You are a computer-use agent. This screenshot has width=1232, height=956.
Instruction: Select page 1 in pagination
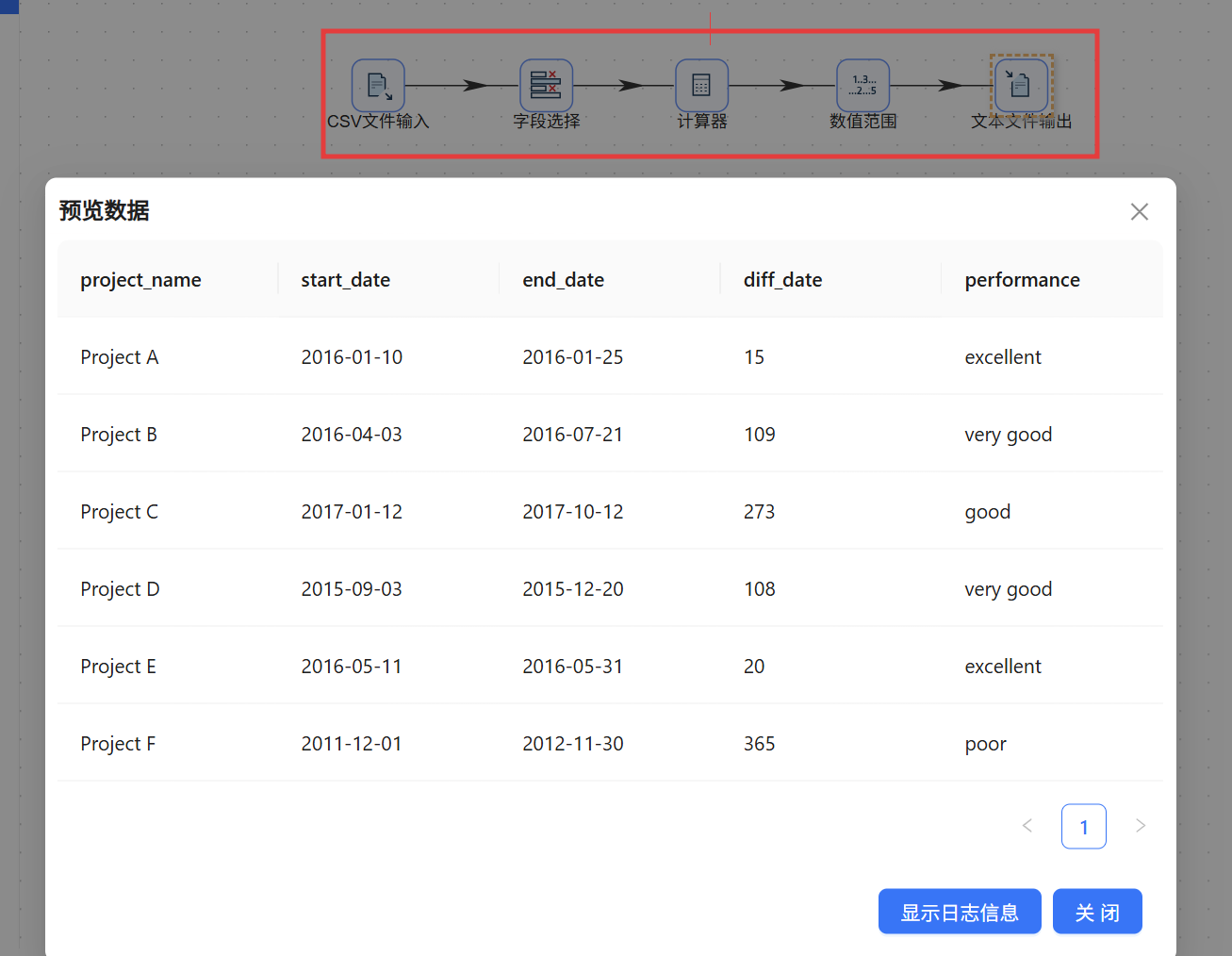(x=1084, y=826)
